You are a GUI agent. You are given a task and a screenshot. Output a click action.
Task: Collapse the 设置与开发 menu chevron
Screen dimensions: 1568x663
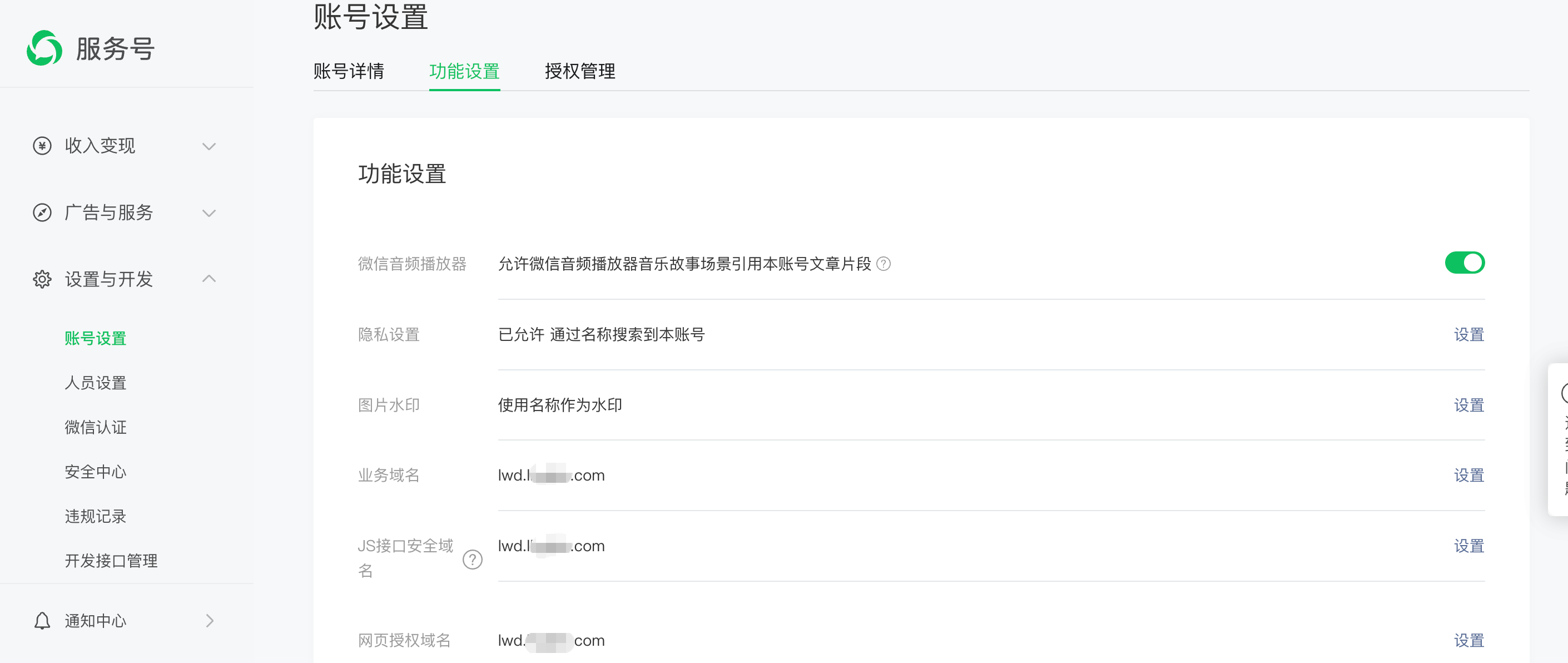209,279
